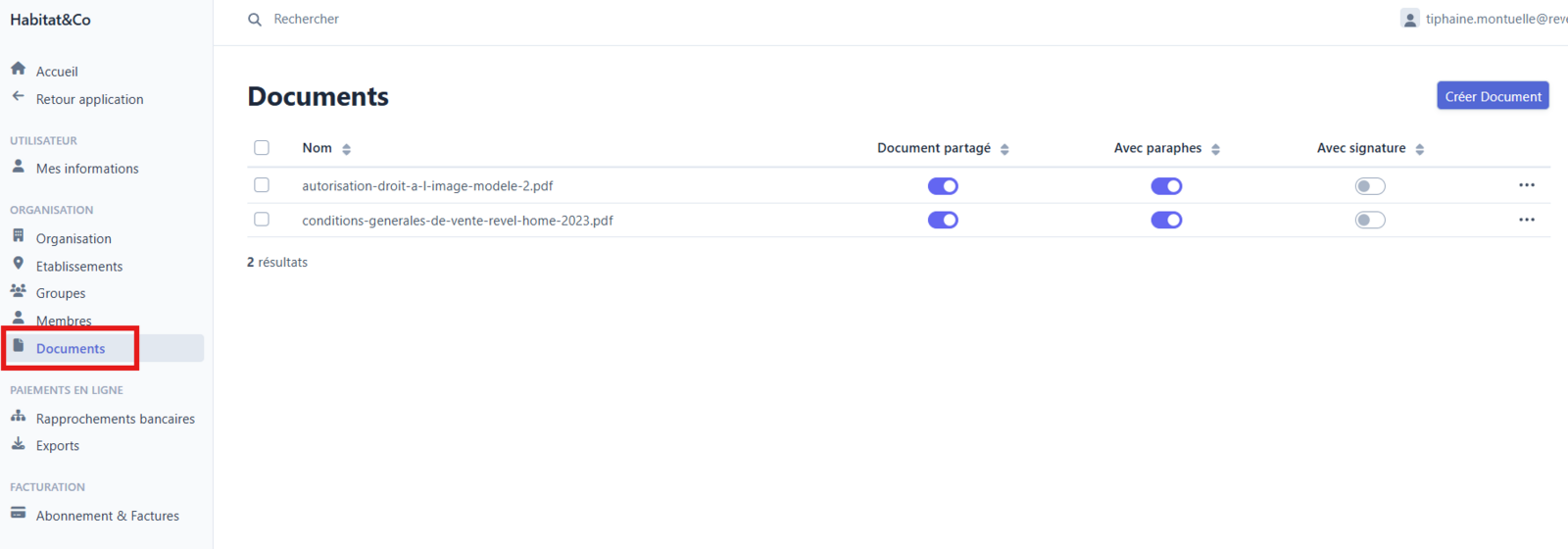Click the credit card icon for Abonnement & Factures

pos(18,513)
